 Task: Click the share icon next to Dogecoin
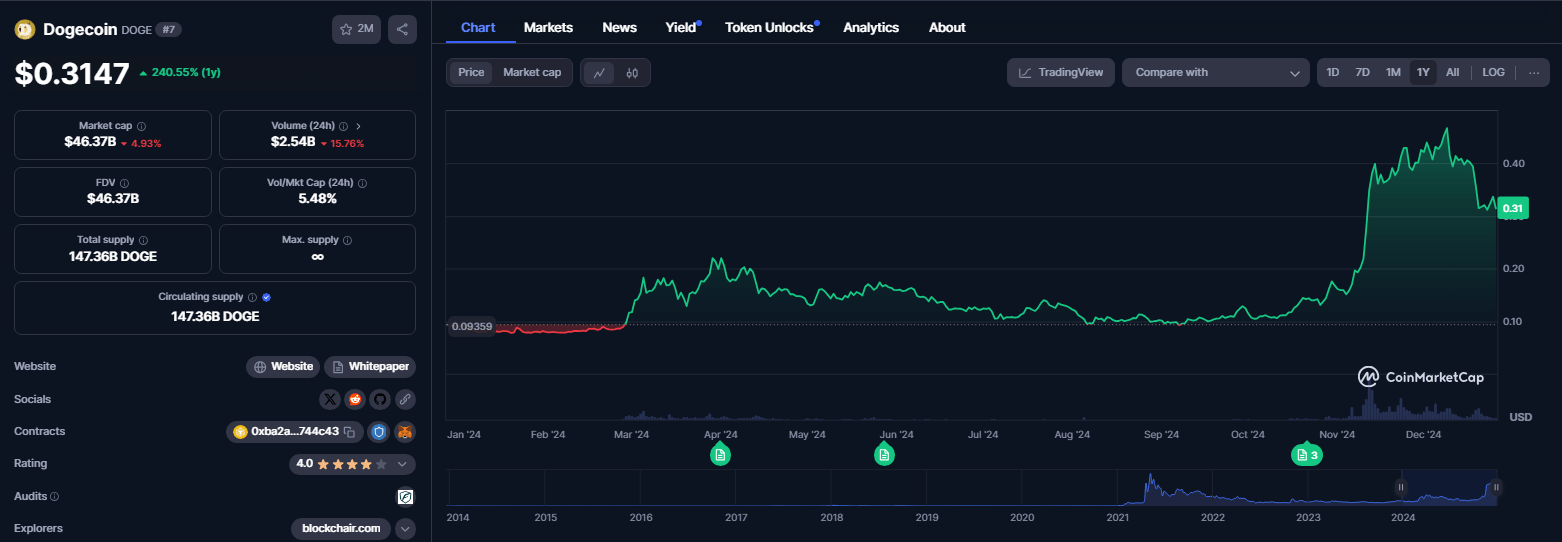402,29
